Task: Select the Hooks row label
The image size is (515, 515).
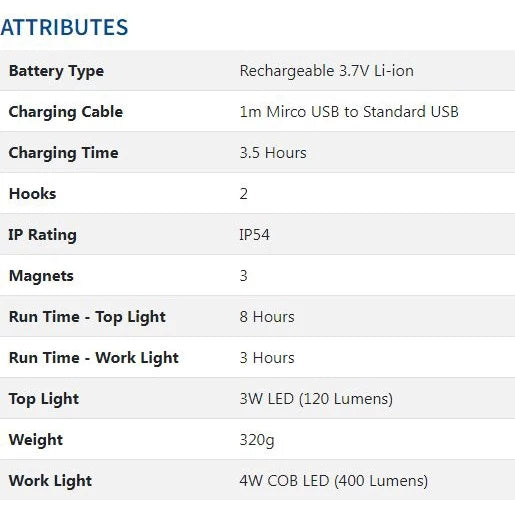Action: click(32, 194)
